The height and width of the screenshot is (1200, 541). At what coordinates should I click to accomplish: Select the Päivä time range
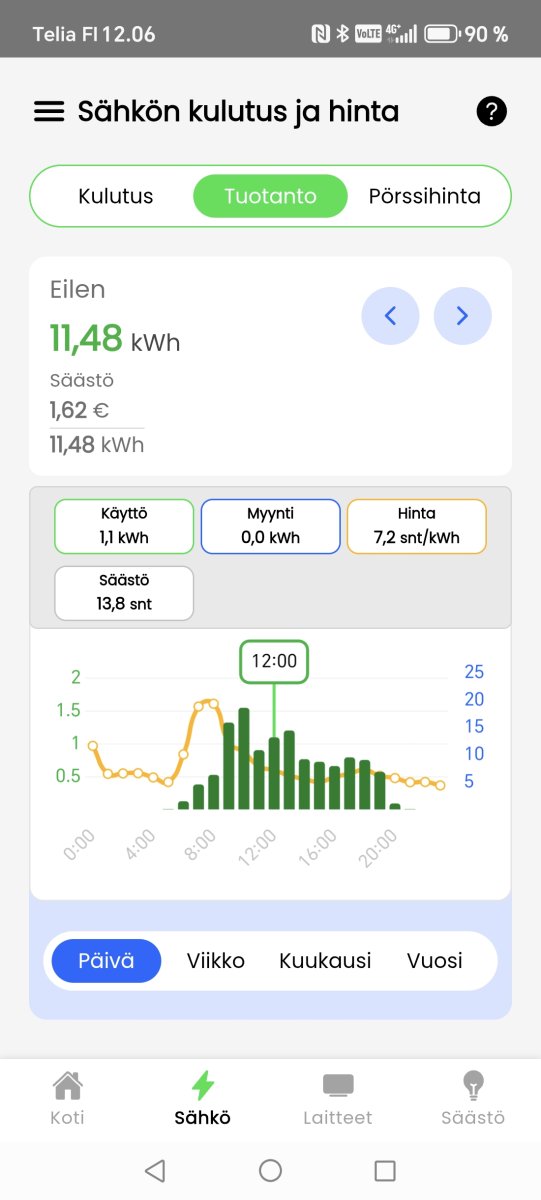tap(106, 961)
